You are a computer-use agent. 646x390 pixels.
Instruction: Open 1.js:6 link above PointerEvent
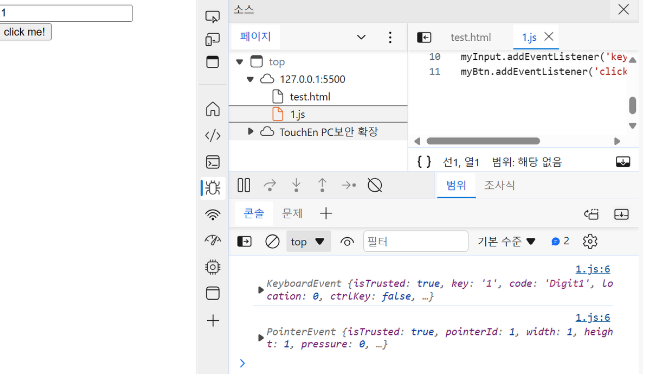tap(592, 318)
